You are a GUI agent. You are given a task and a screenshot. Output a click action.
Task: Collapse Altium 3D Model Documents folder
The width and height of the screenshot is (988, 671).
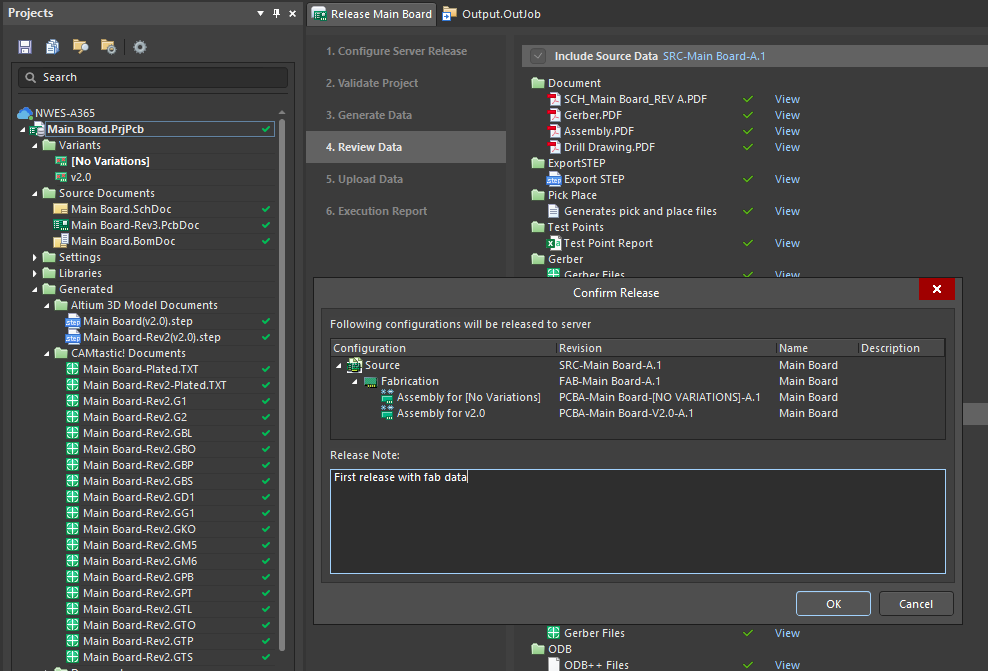coord(47,306)
